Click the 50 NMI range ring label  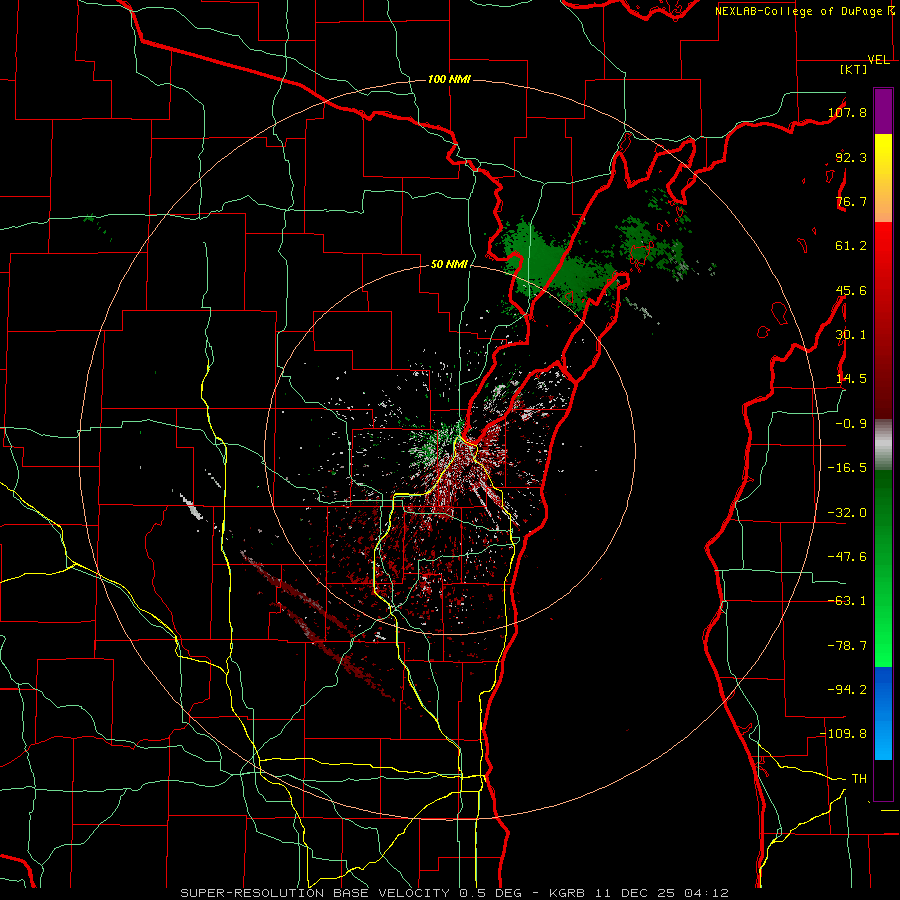tap(449, 264)
